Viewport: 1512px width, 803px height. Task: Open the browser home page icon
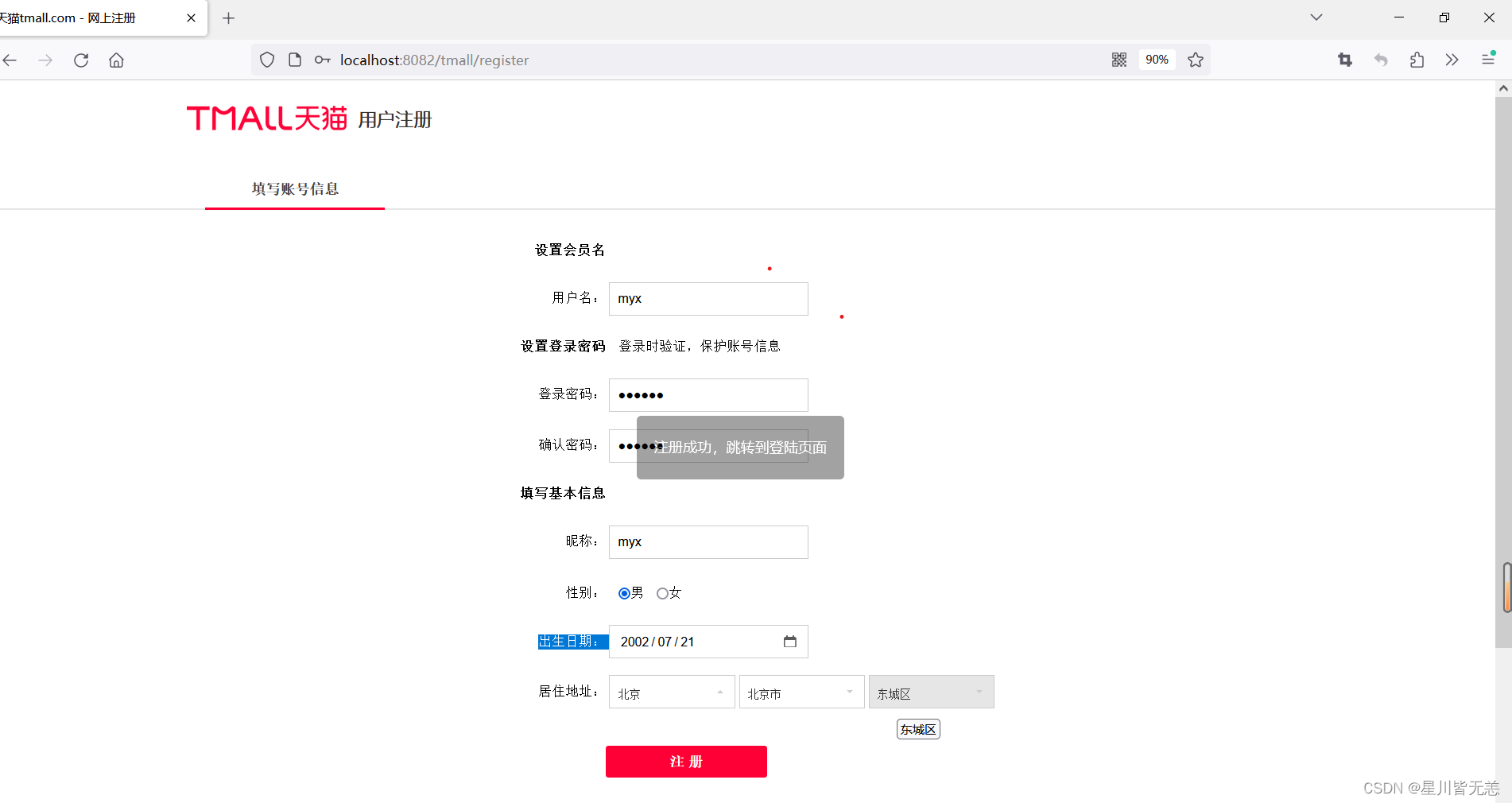[x=116, y=60]
